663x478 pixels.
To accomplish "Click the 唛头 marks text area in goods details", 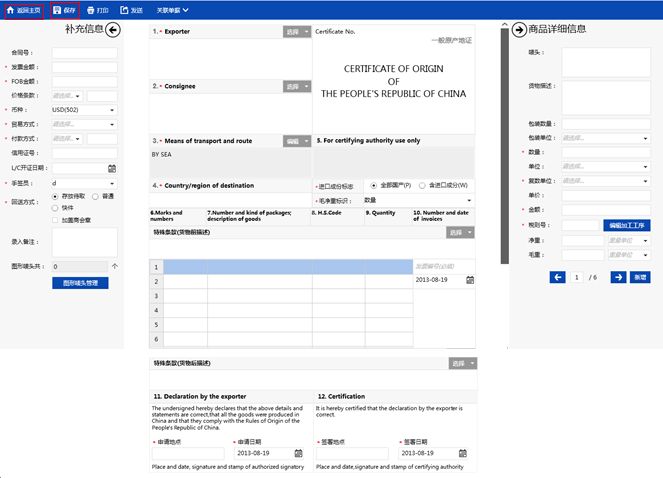I will click(606, 62).
